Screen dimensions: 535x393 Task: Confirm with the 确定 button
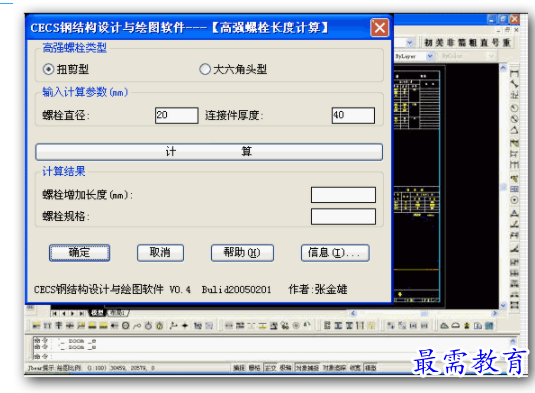[79, 253]
